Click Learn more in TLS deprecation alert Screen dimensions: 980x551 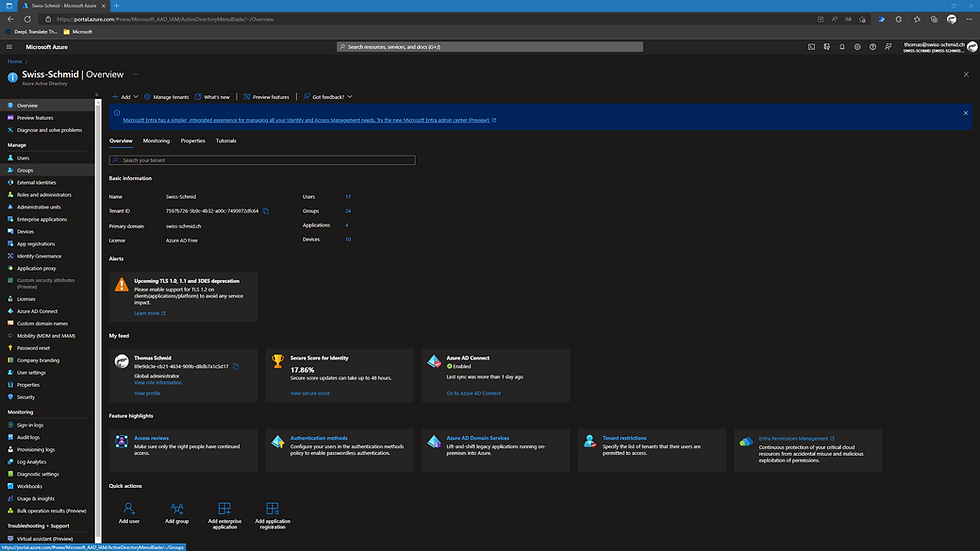pyautogui.click(x=149, y=313)
